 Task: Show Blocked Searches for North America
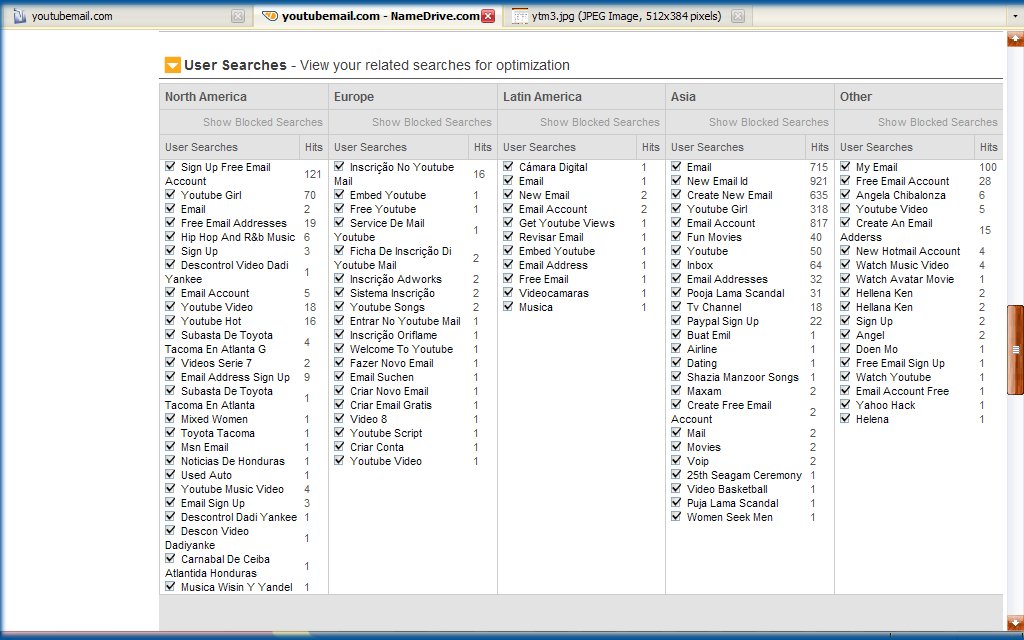(x=262, y=122)
